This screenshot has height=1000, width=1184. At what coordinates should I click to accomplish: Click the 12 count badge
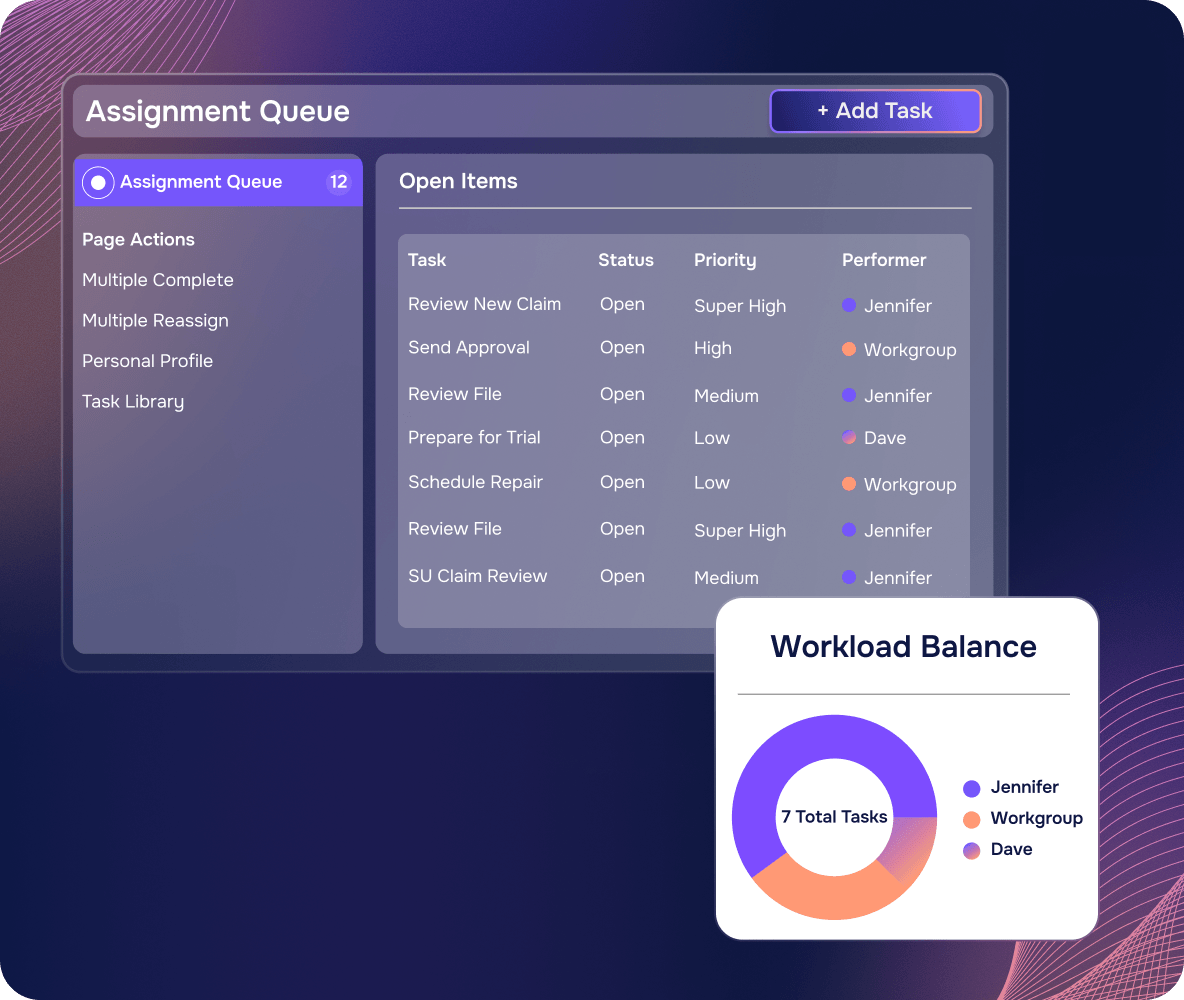(338, 182)
